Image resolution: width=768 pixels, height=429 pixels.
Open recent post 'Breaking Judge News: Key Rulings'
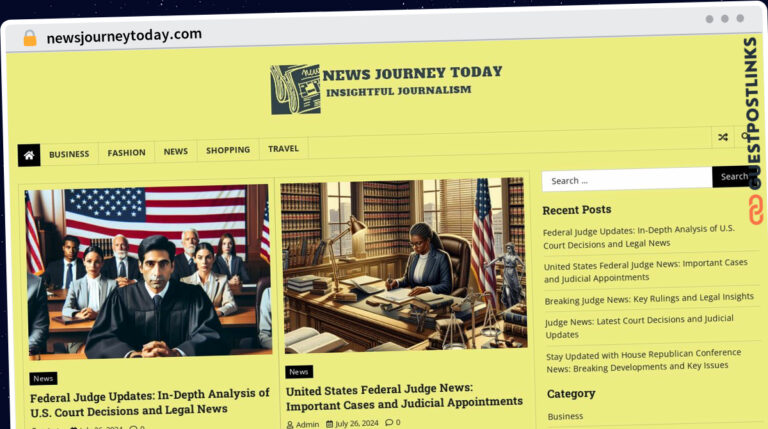tap(649, 299)
